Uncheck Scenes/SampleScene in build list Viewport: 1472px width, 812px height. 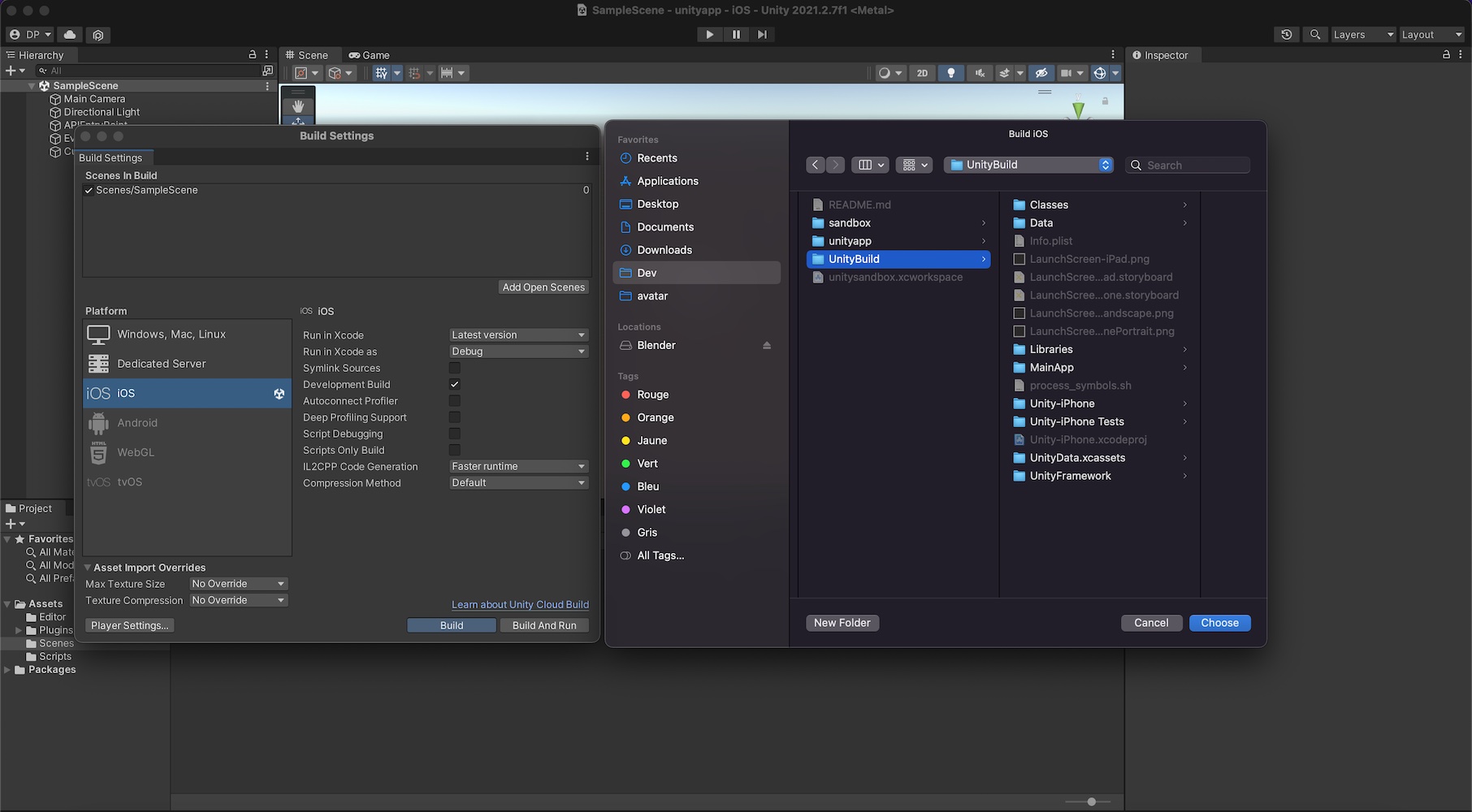89,190
